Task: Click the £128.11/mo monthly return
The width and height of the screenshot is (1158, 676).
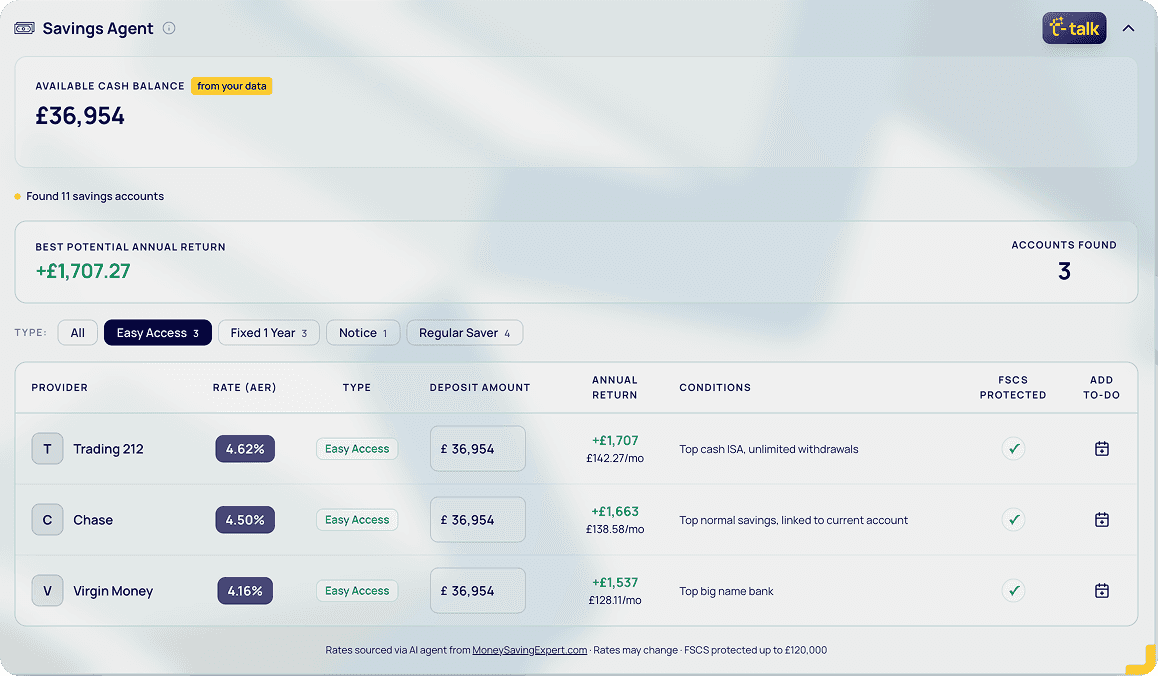Action: click(x=615, y=600)
